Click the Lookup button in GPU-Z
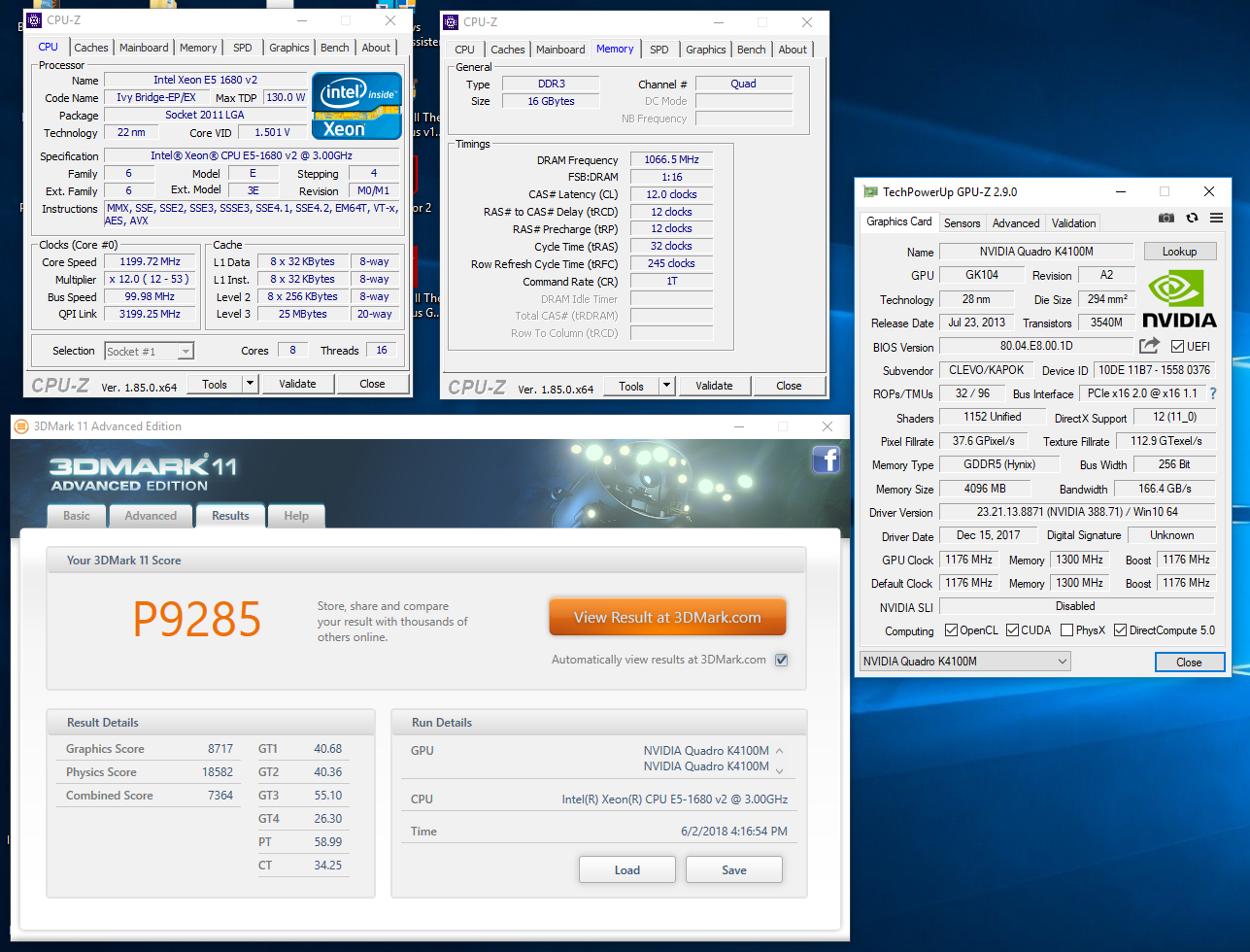This screenshot has height=952, width=1250. (1179, 252)
